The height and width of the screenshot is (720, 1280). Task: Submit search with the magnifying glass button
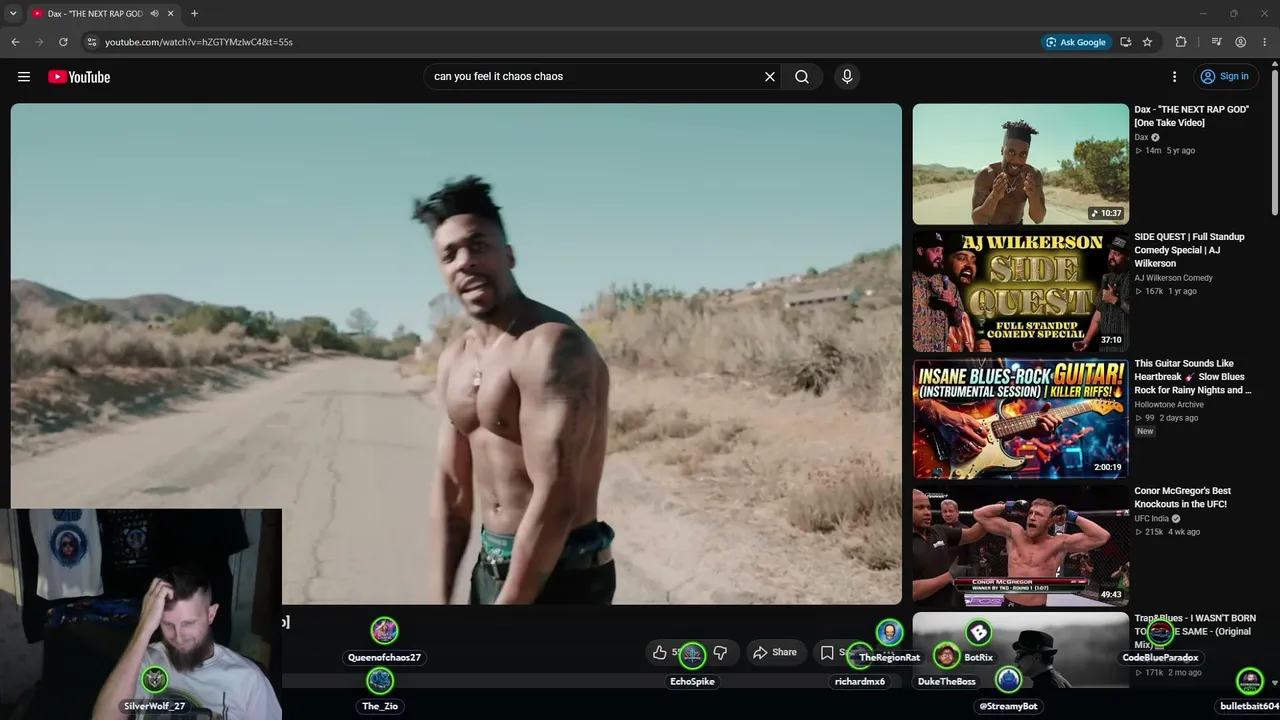pos(802,77)
